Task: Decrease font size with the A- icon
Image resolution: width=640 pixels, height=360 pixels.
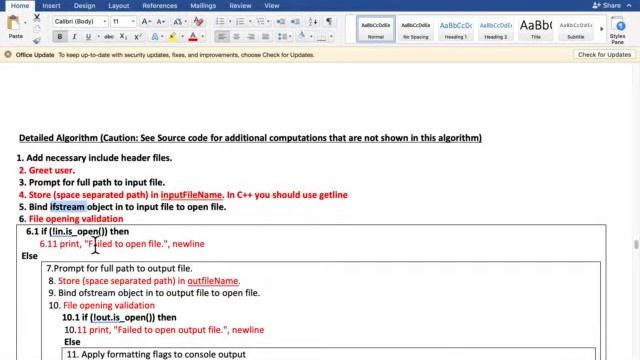Action: point(161,21)
